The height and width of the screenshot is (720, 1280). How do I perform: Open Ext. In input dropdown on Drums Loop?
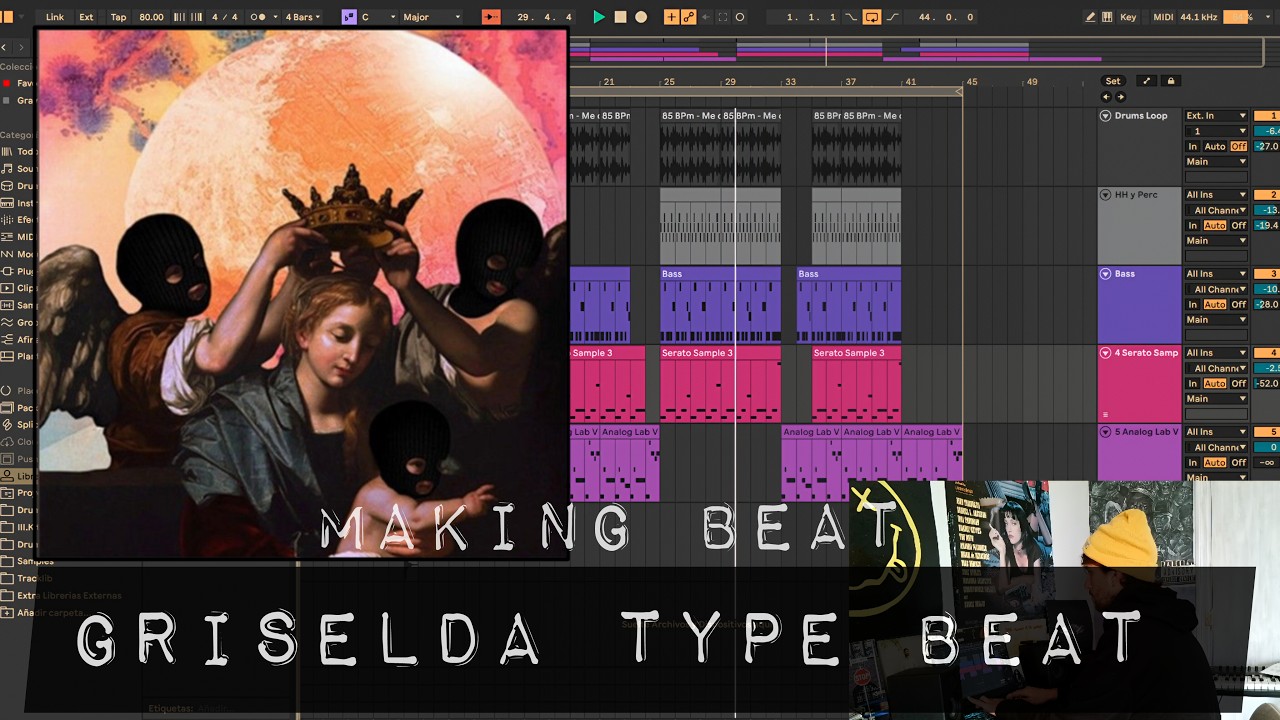coord(1216,116)
